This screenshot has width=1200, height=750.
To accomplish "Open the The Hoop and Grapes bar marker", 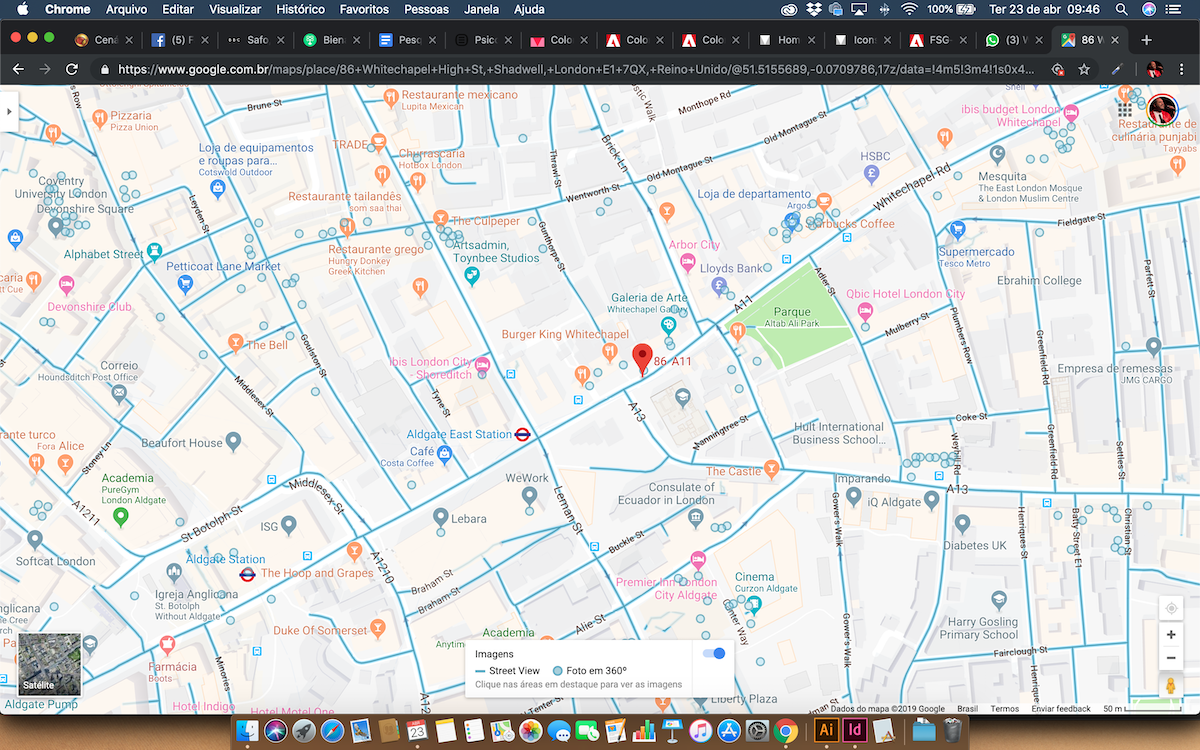I will coord(353,551).
